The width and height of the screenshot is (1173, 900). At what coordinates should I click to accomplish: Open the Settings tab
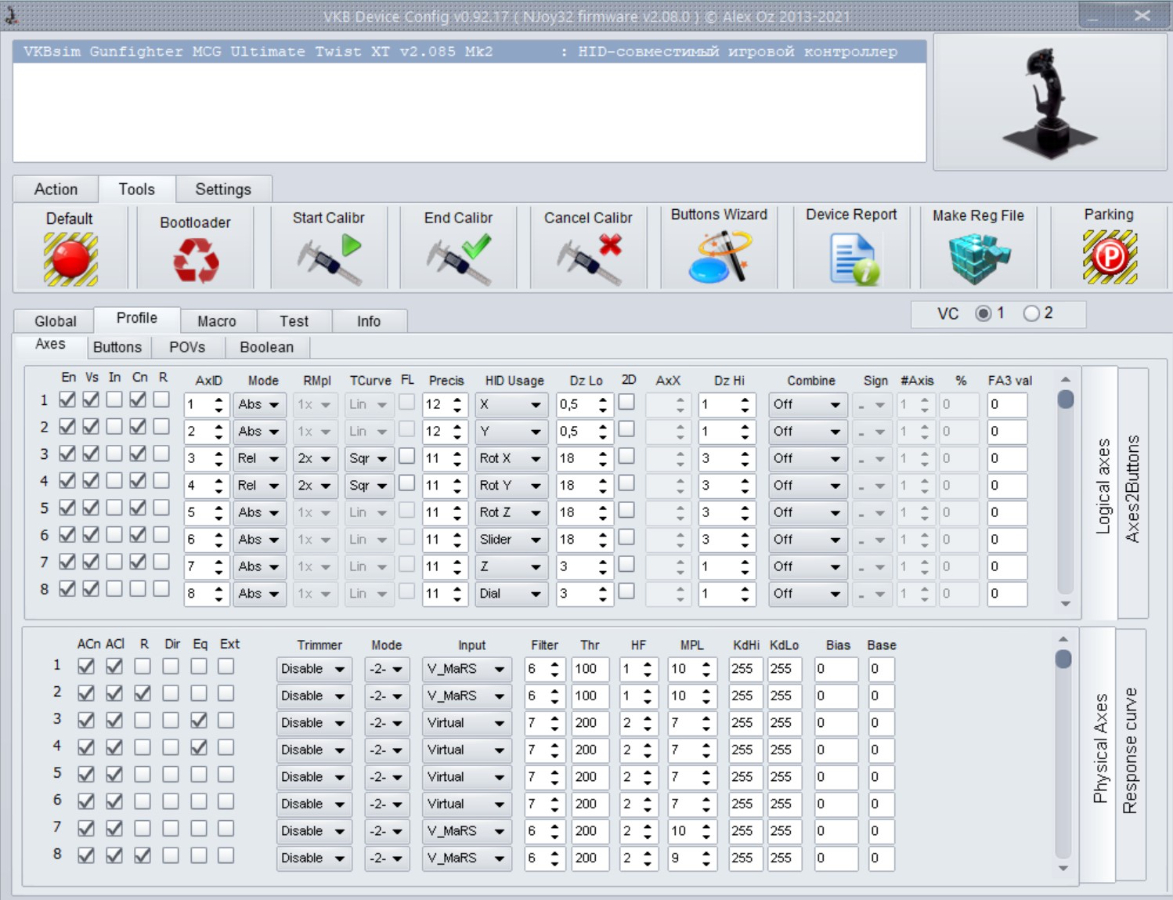point(223,189)
